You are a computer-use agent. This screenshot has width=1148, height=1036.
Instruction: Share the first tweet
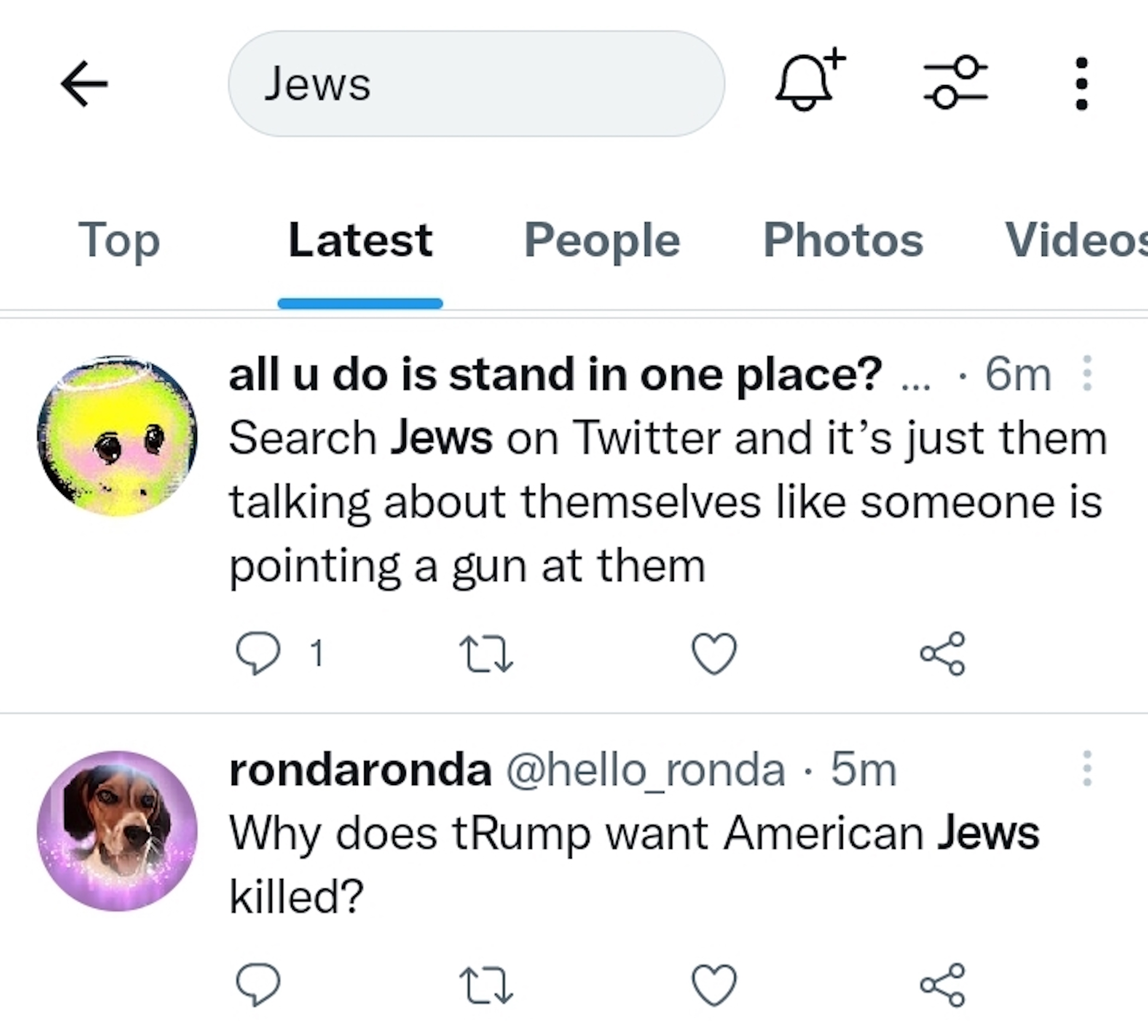[x=942, y=654]
